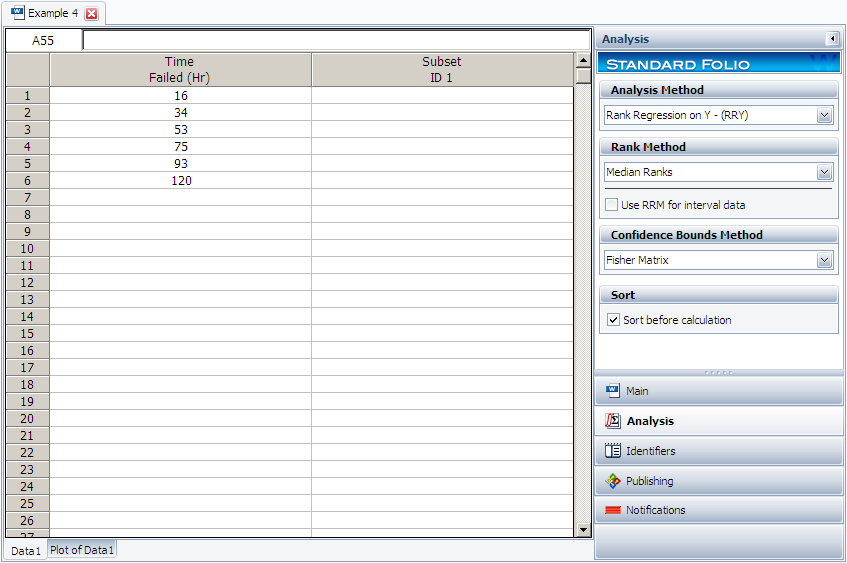The width and height of the screenshot is (847, 563).
Task: Click the Subset ID cell in row 1
Action: click(442, 96)
